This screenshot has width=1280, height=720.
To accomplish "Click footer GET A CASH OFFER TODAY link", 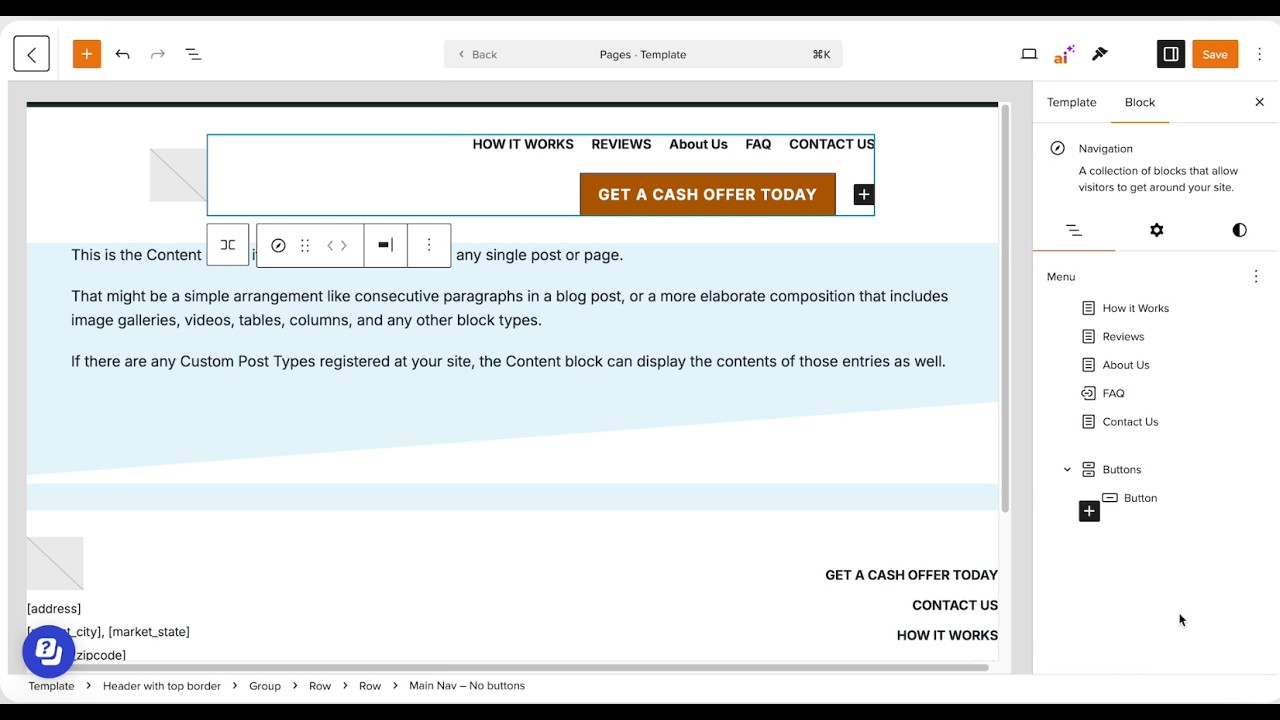I will pyautogui.click(x=911, y=575).
